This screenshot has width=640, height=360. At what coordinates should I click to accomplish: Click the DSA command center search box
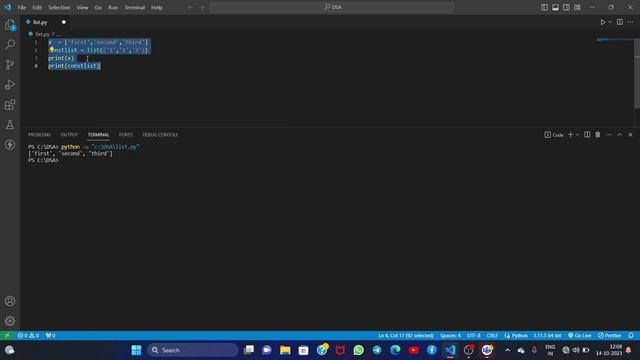point(332,7)
